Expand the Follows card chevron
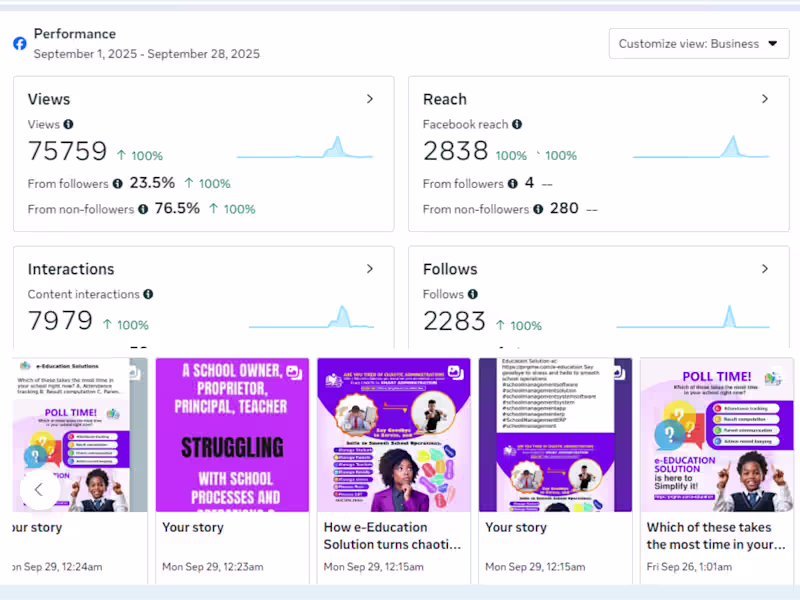 [x=765, y=269]
